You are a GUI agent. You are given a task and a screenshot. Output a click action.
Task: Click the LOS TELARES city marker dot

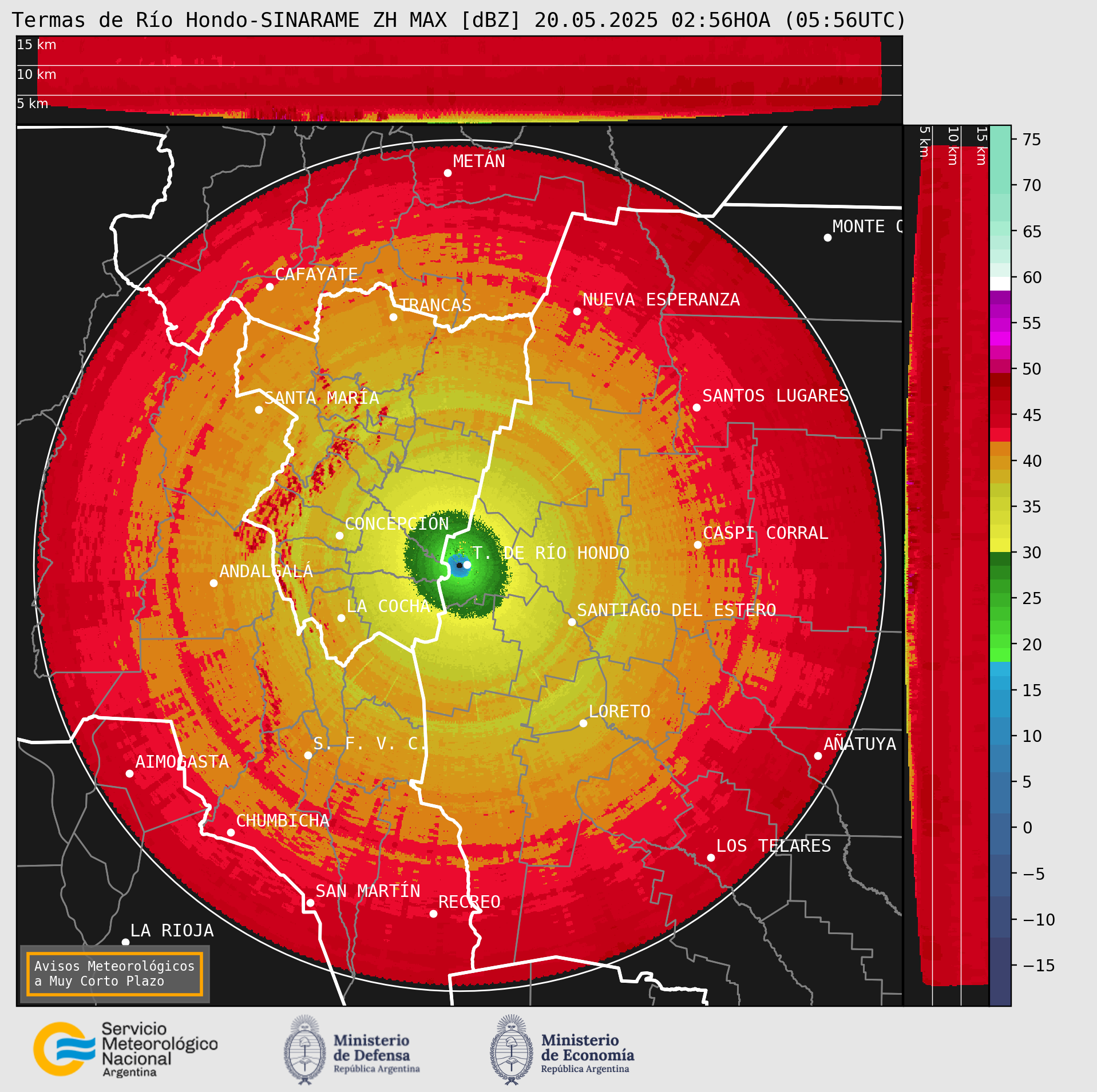tap(711, 857)
